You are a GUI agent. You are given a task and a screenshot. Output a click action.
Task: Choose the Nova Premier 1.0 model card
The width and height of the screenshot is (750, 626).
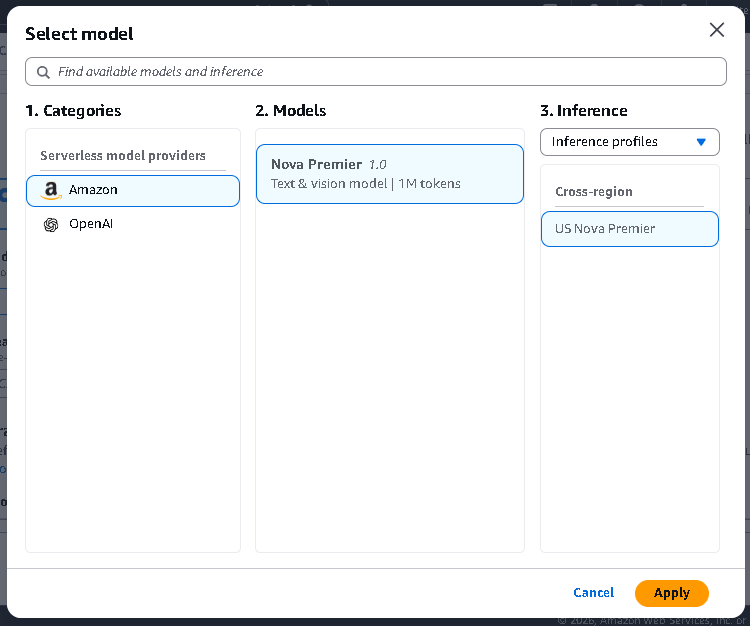pos(390,174)
